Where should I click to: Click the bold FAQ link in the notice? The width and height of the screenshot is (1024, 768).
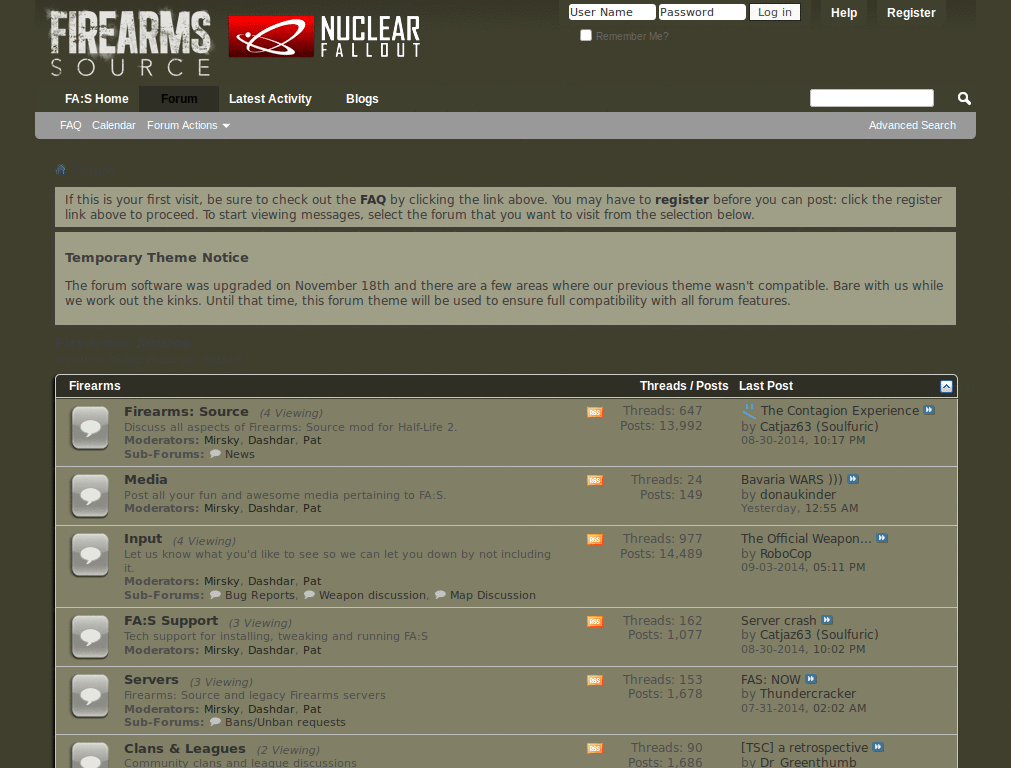click(373, 200)
